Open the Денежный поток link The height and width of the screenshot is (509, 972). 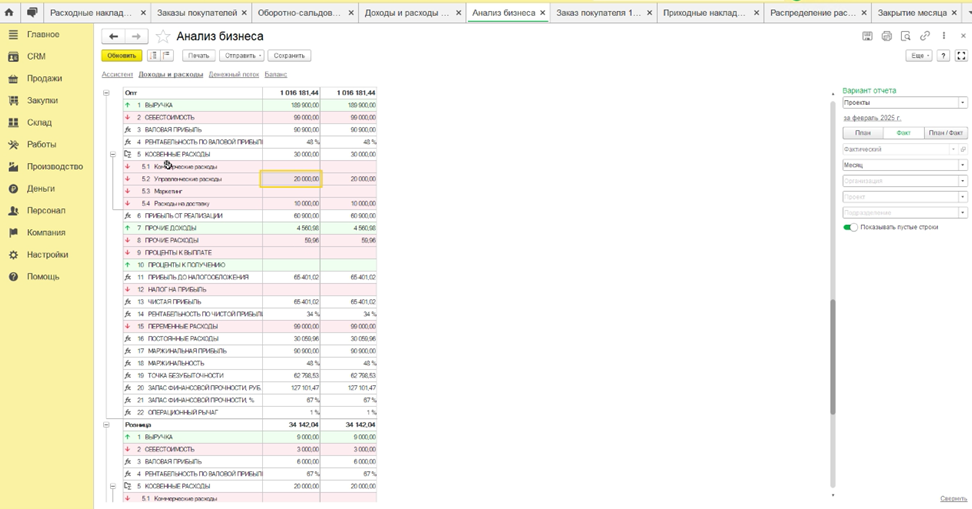pyautogui.click(x=234, y=74)
